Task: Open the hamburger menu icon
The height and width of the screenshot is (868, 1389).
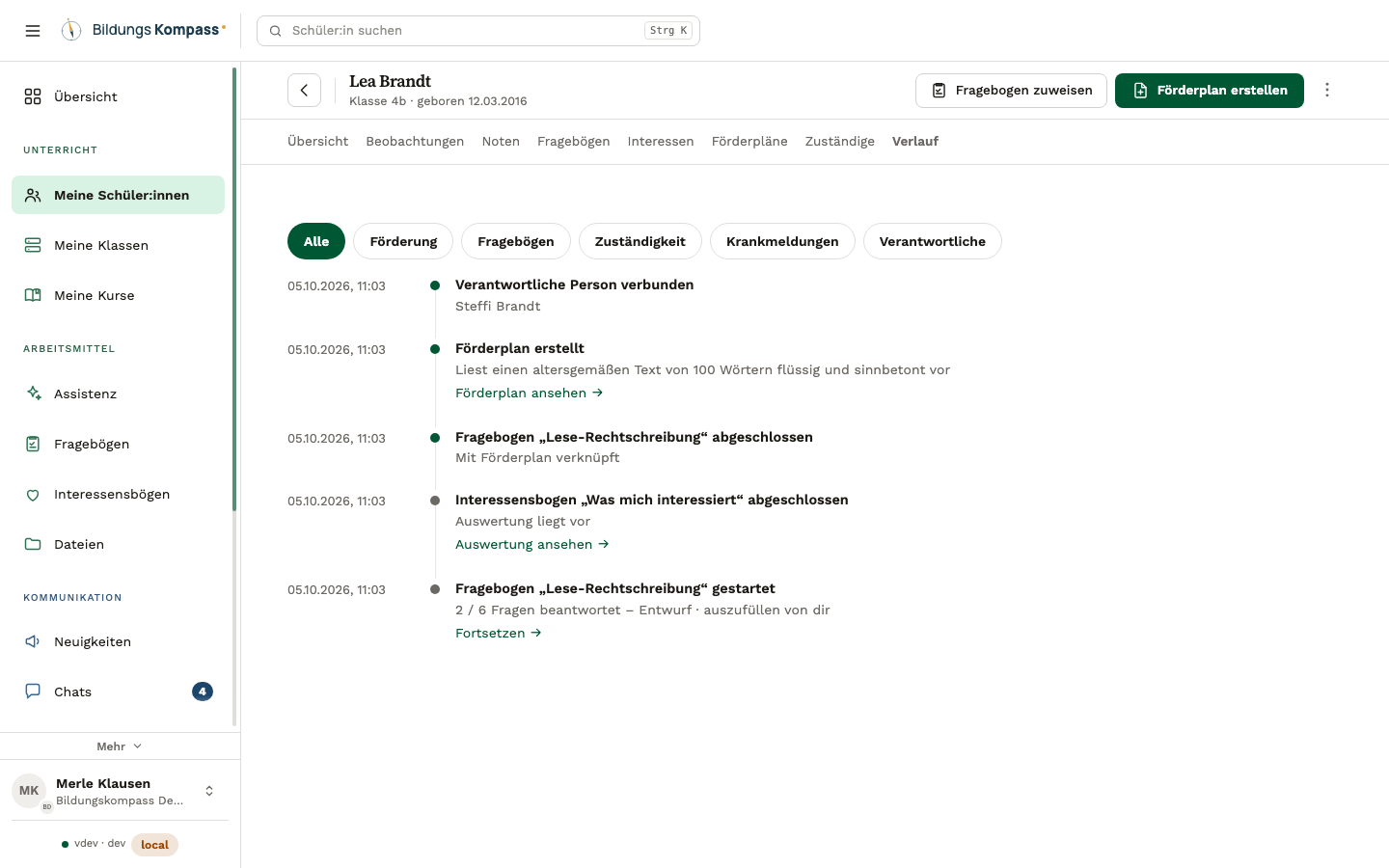Action: 33,31
